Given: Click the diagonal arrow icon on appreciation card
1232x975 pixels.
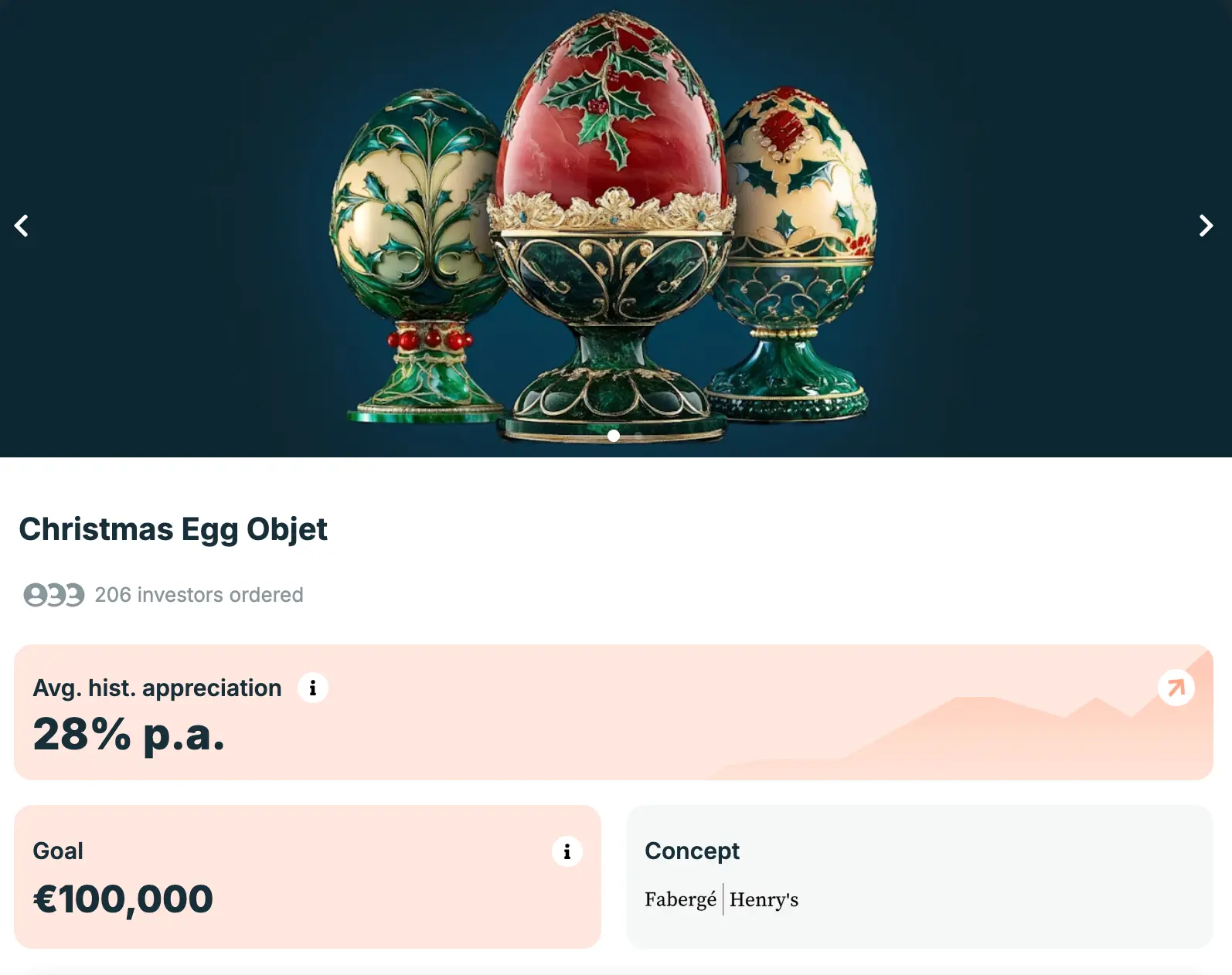Looking at the screenshot, I should [1176, 688].
